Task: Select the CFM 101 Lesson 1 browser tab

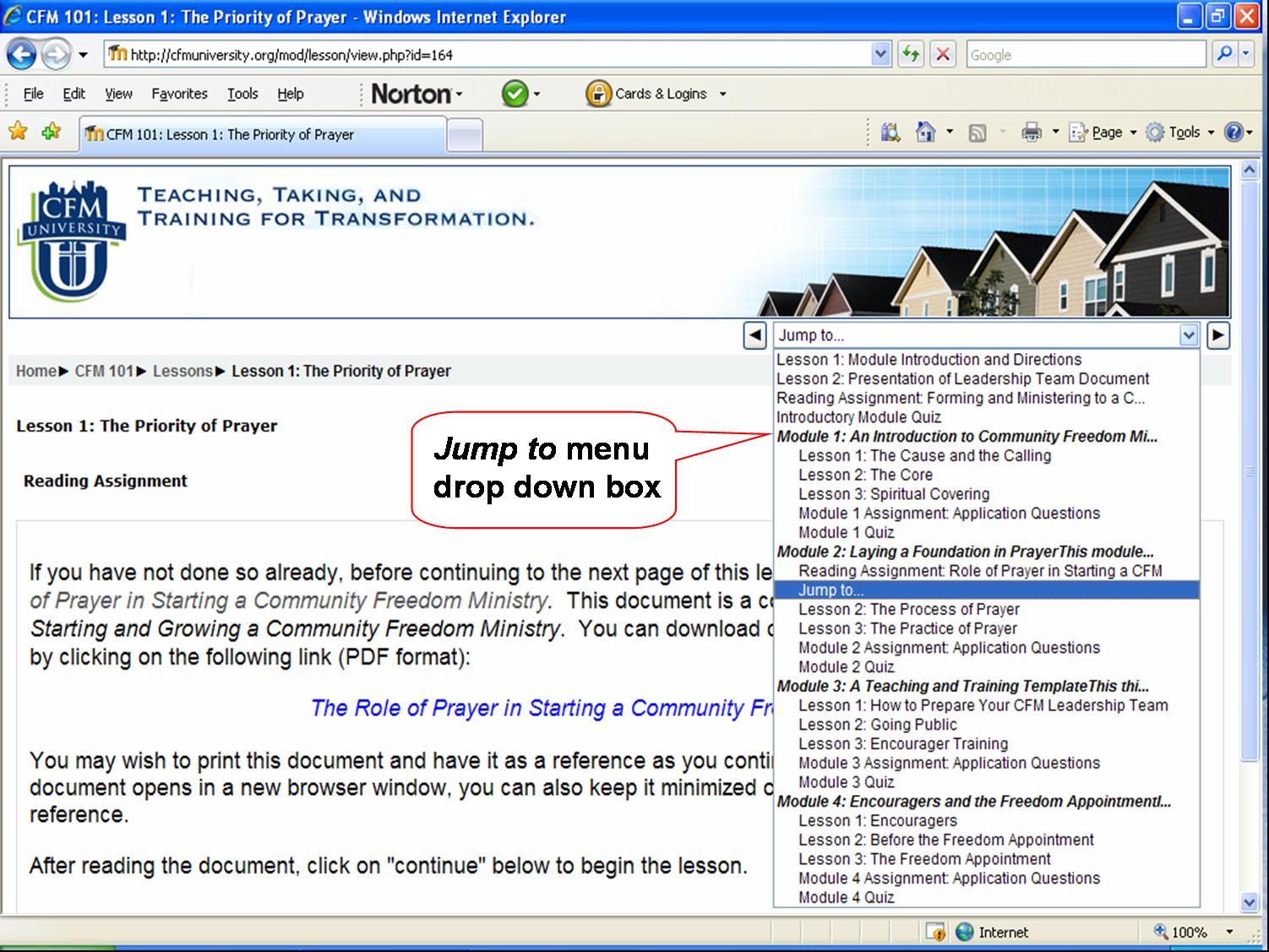Action: (262, 134)
